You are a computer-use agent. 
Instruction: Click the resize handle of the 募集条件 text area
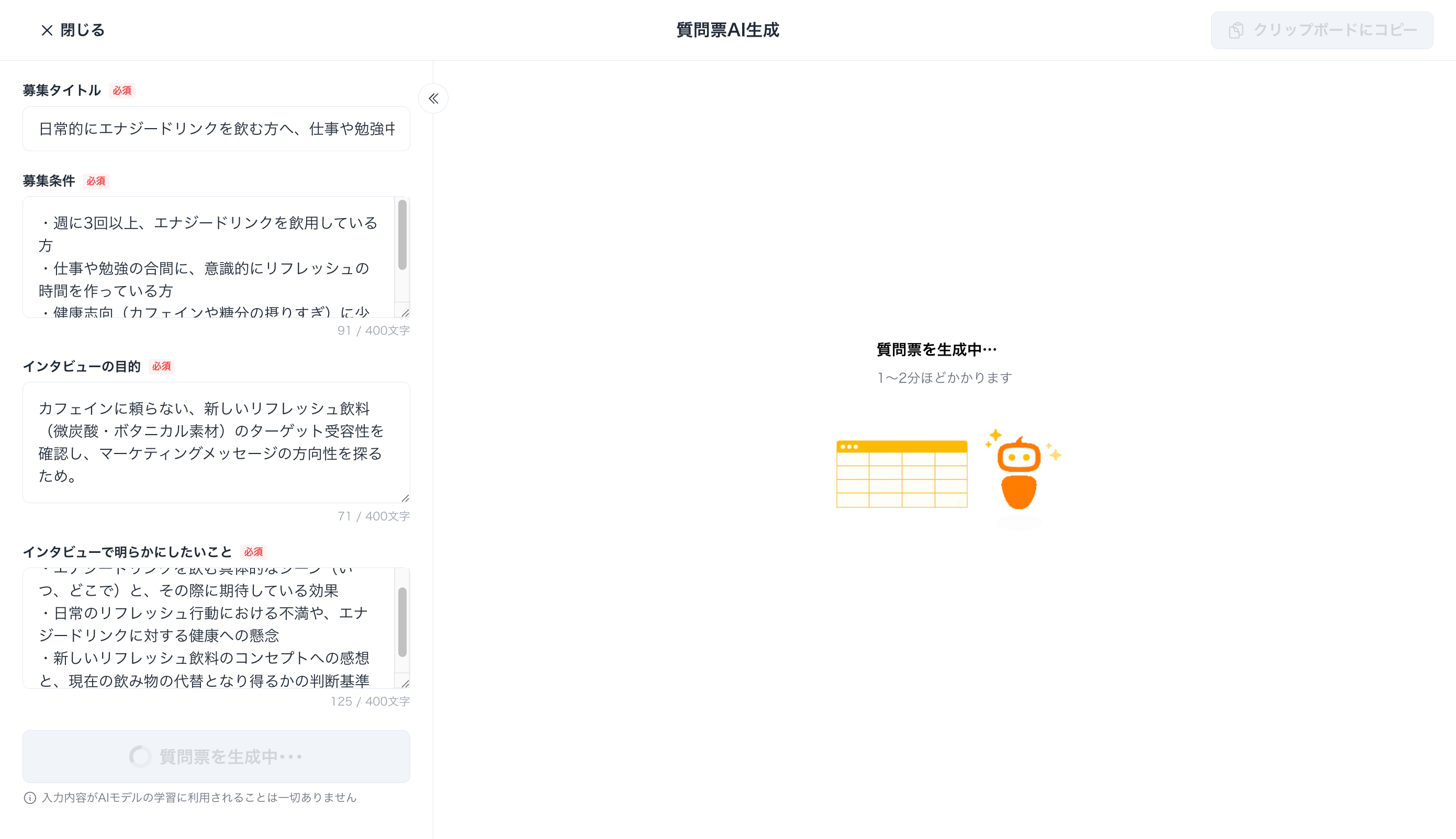point(405,312)
